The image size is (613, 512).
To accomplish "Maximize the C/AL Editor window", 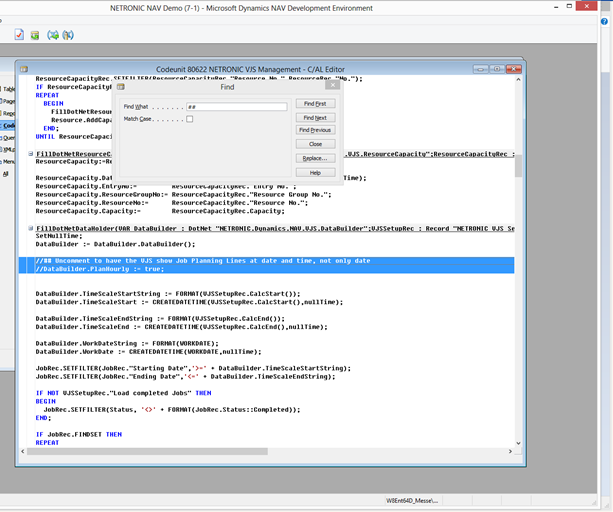I will 497,69.
